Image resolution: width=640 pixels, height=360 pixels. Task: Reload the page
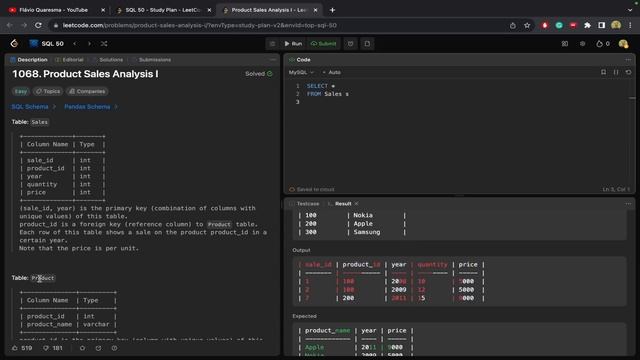pyautogui.click(x=38, y=25)
